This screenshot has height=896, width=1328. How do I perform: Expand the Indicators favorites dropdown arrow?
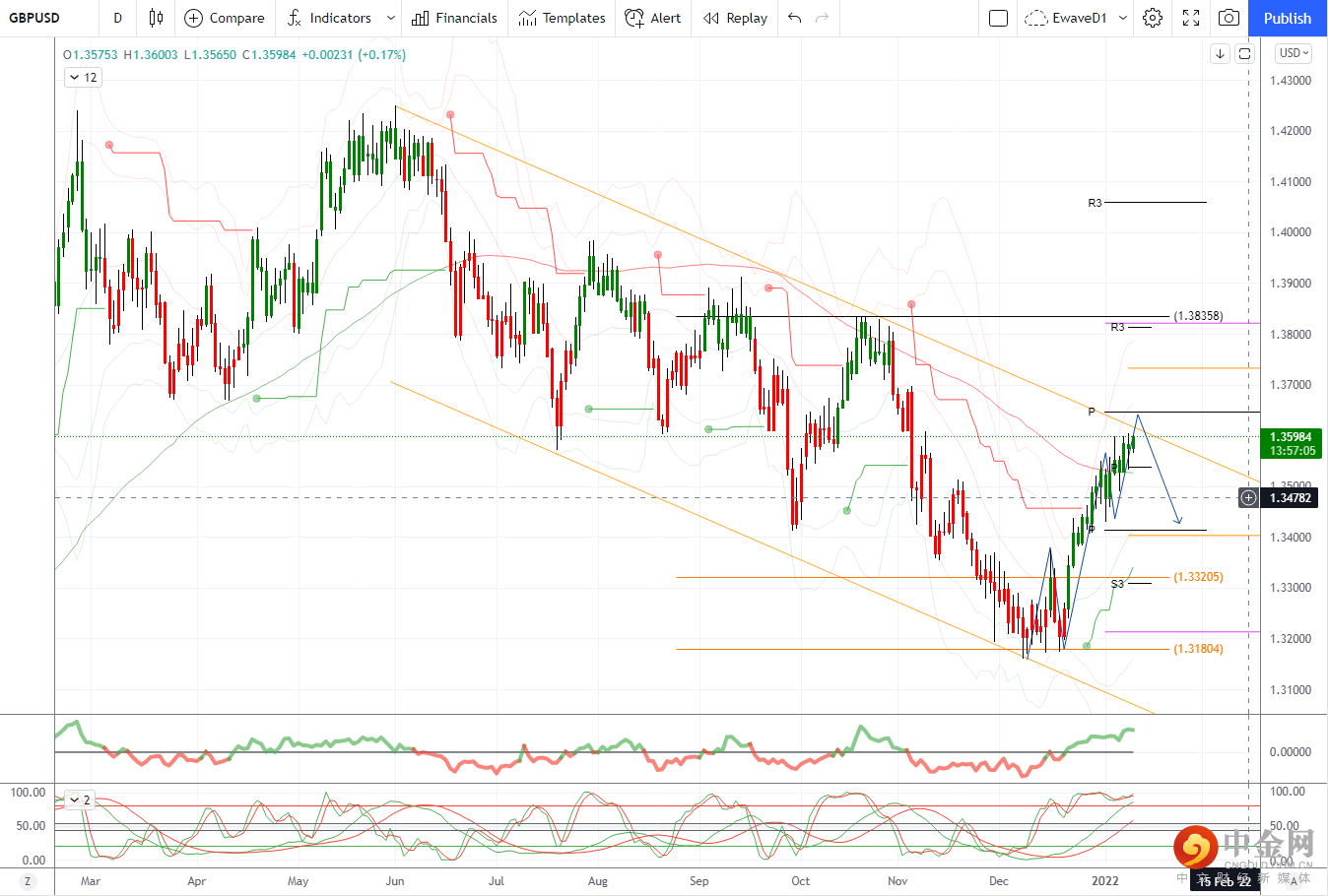[391, 18]
